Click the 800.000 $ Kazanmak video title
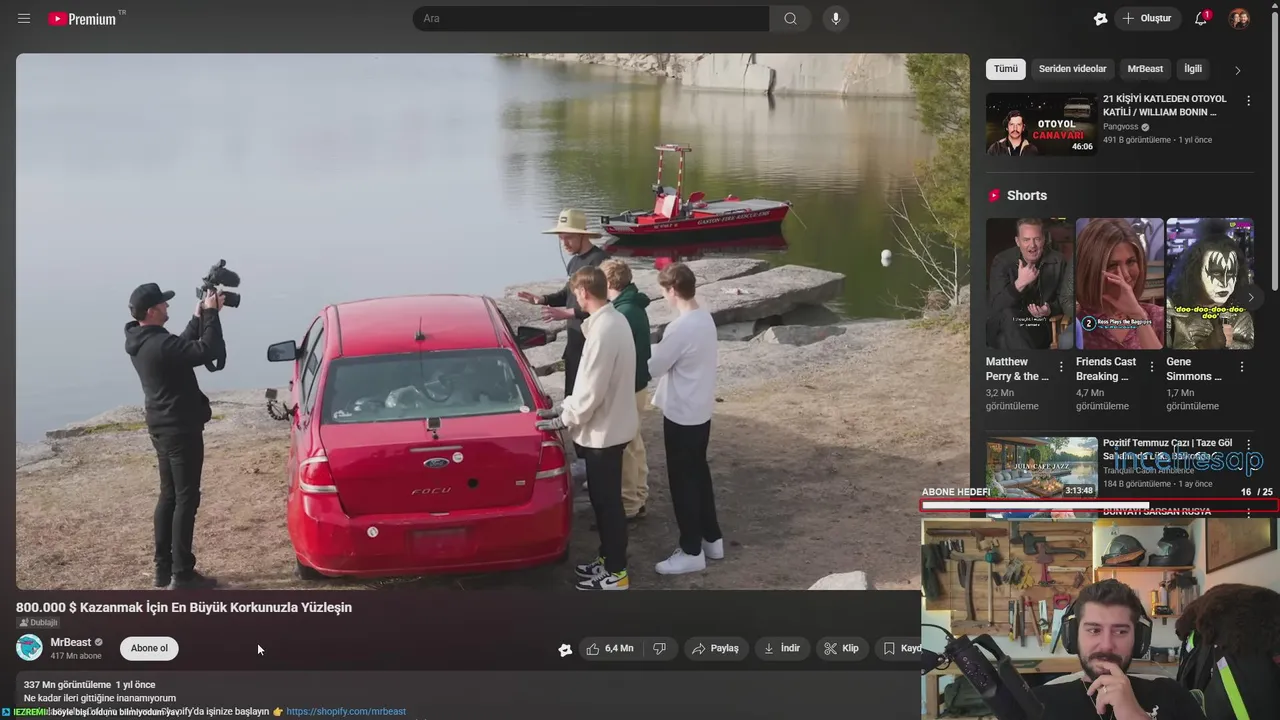Screen dimensions: 1280x720 point(184,607)
